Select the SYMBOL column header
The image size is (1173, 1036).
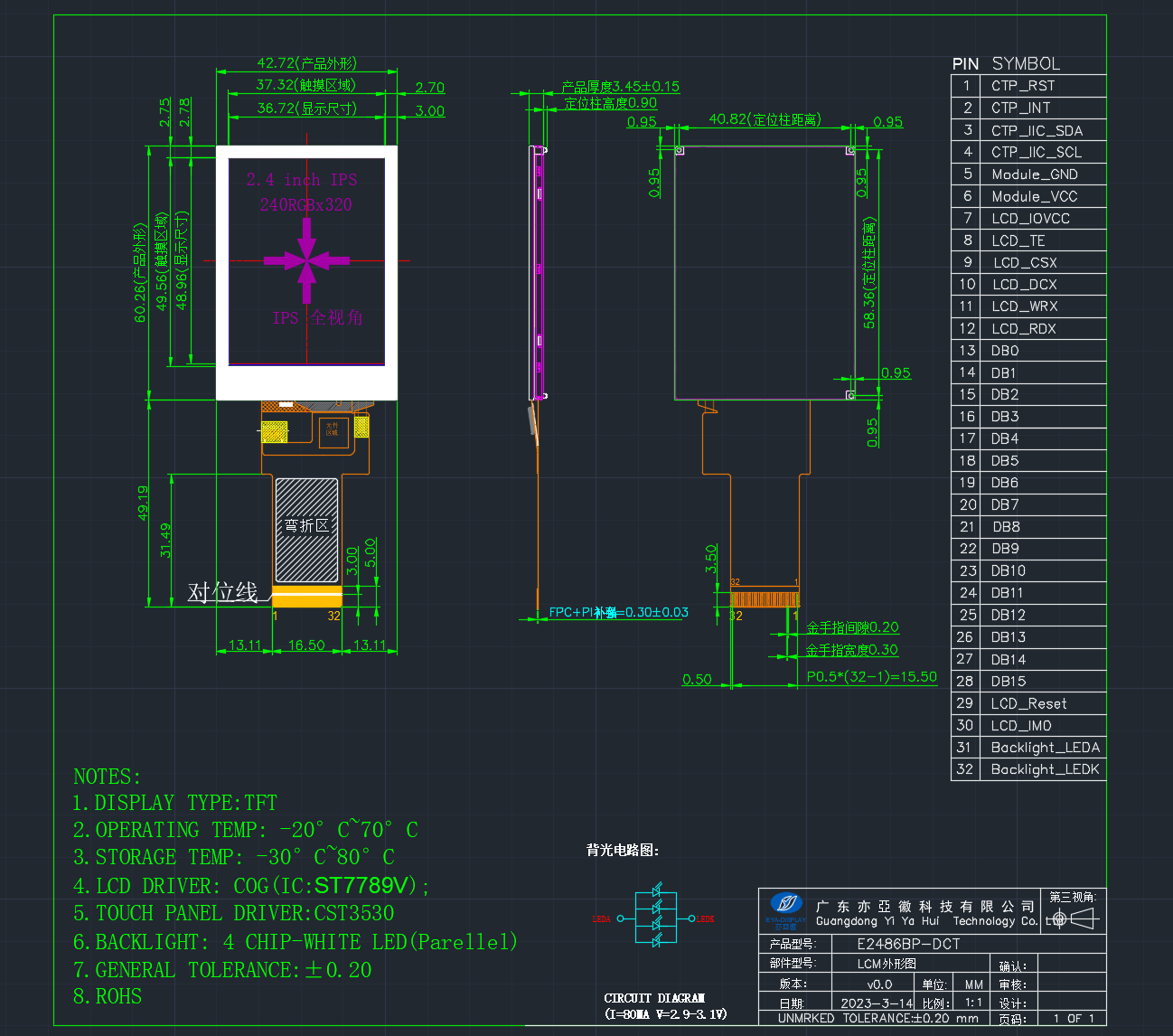coord(1026,63)
